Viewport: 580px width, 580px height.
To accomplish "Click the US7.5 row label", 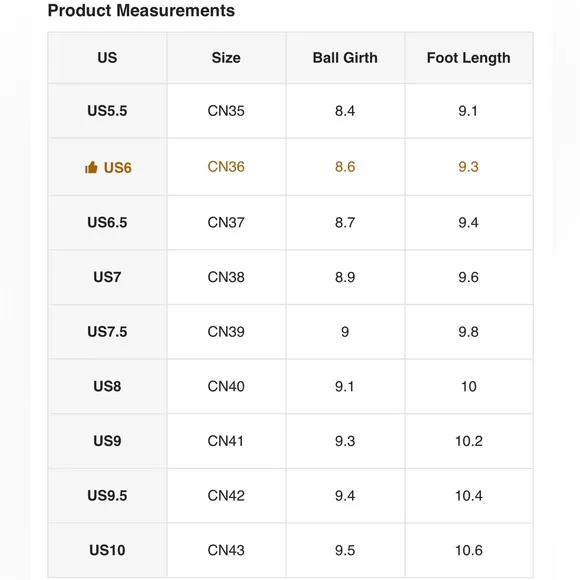I will pyautogui.click(x=107, y=332).
